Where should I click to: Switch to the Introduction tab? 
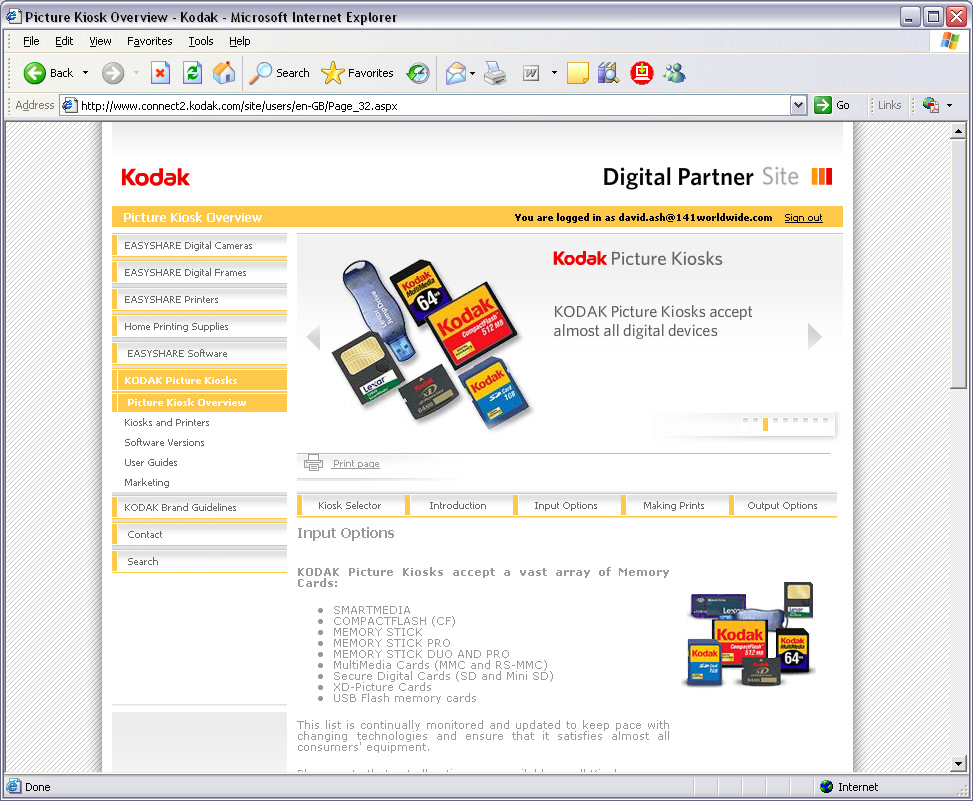click(459, 506)
